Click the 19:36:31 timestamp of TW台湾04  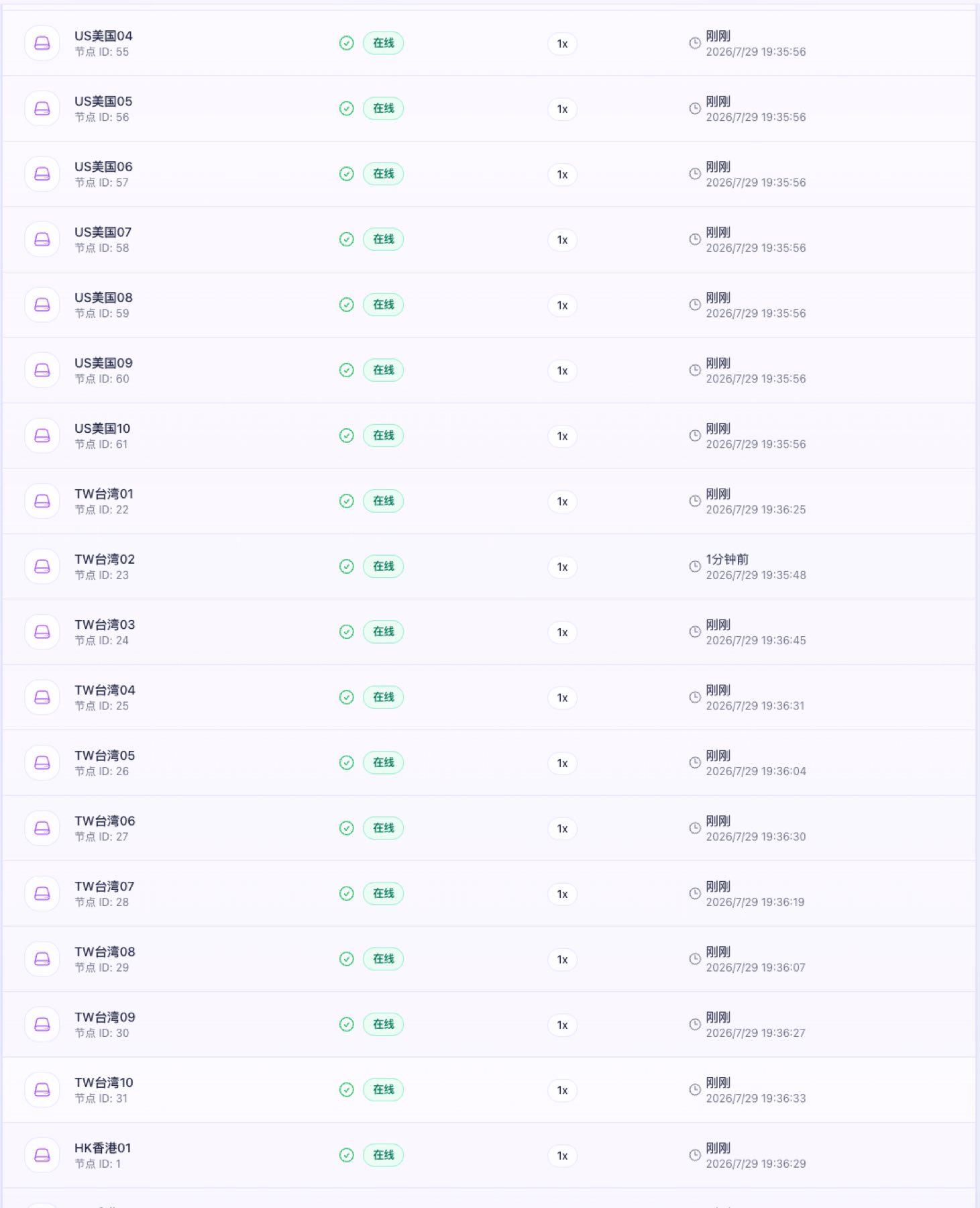click(x=755, y=705)
